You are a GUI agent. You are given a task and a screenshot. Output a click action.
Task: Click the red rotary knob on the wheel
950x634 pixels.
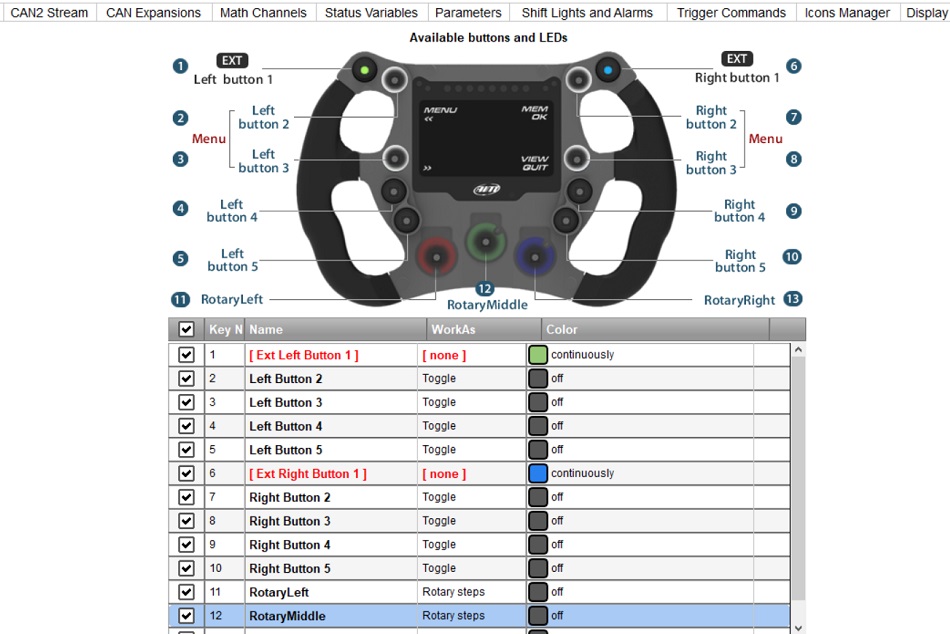tap(436, 257)
